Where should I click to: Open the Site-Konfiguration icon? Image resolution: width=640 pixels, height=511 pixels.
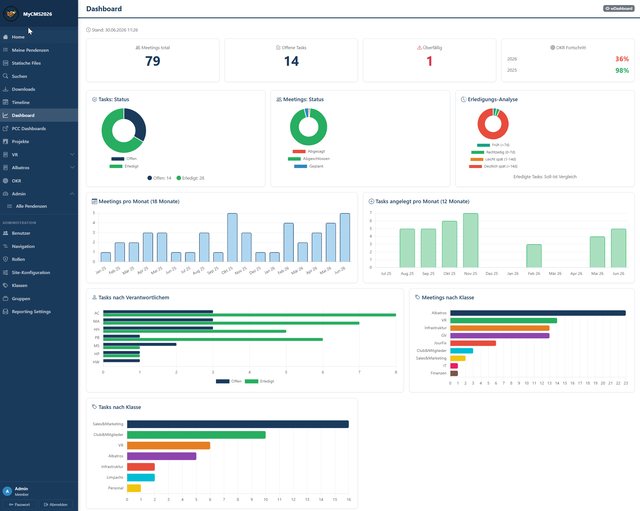[5, 272]
